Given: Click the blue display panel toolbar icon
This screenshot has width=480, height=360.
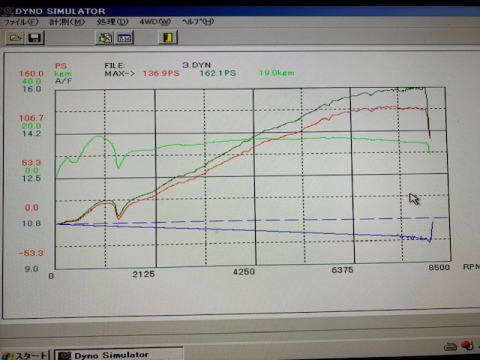Looking at the screenshot, I should 124,38.
